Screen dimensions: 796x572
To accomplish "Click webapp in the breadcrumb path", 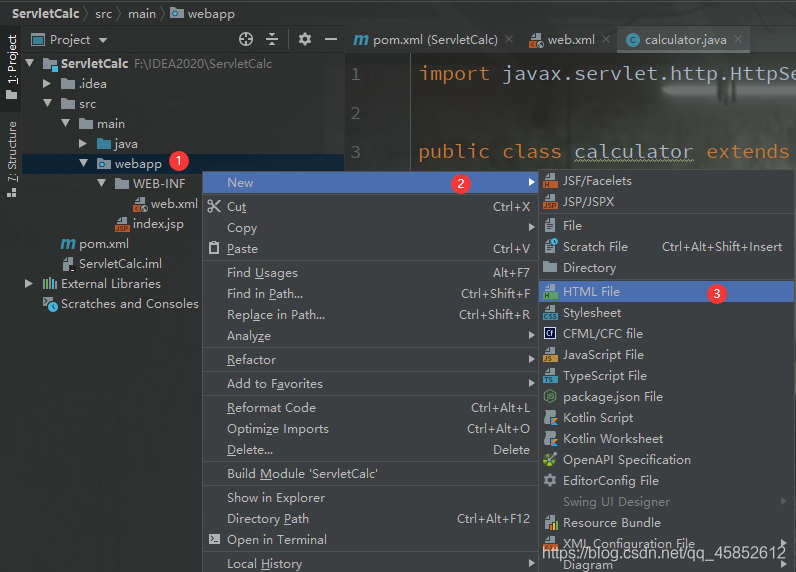I will tap(203, 14).
